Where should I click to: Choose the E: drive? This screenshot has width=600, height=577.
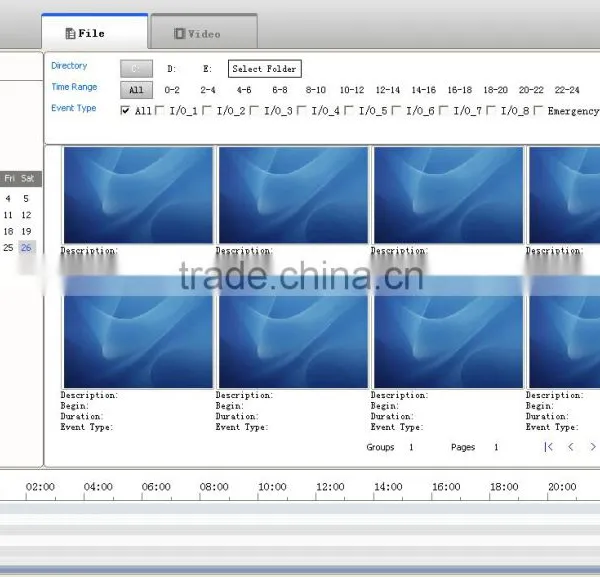pos(207,69)
